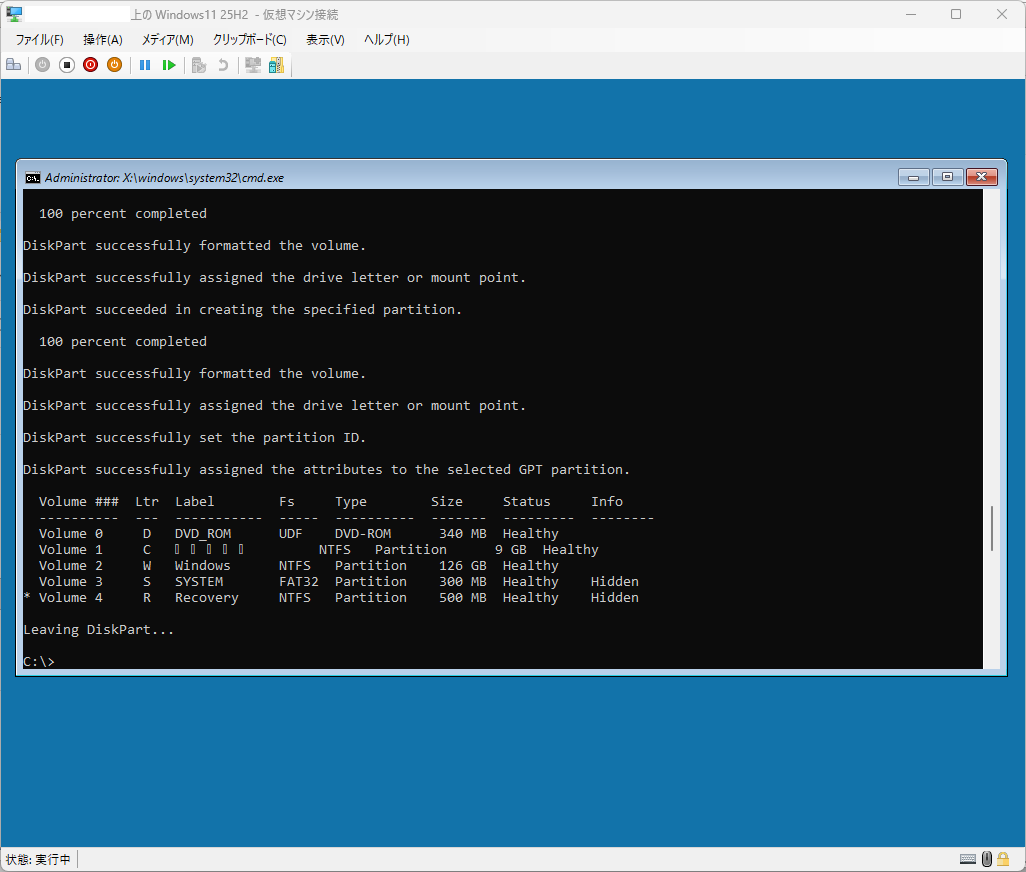Click the 'Volume 2' row text
This screenshot has width=1026, height=872.
(71, 566)
